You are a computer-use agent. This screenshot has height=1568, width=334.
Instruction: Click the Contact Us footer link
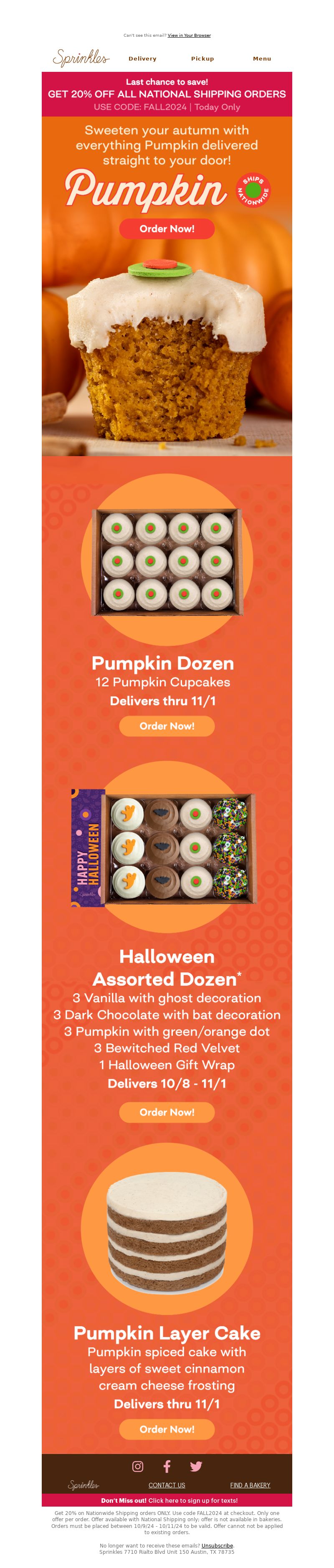(x=167, y=1485)
